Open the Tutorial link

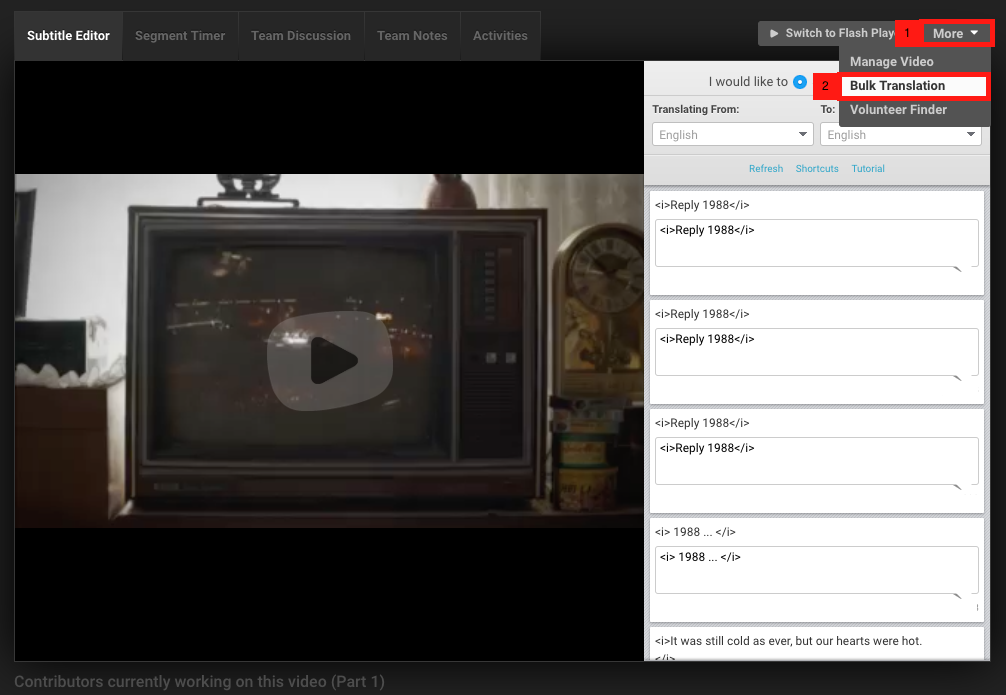(x=867, y=169)
